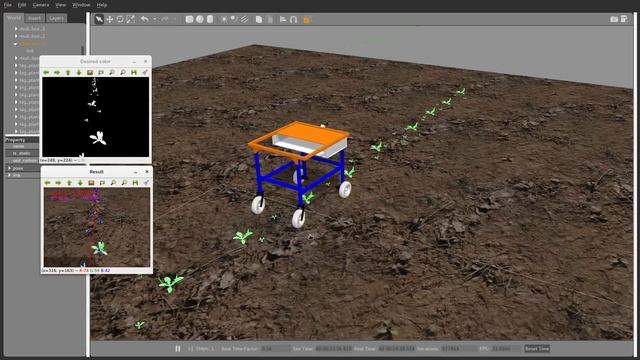Screen dimensions: 640x360
Task: Copy the selected model
Action: (259, 19)
